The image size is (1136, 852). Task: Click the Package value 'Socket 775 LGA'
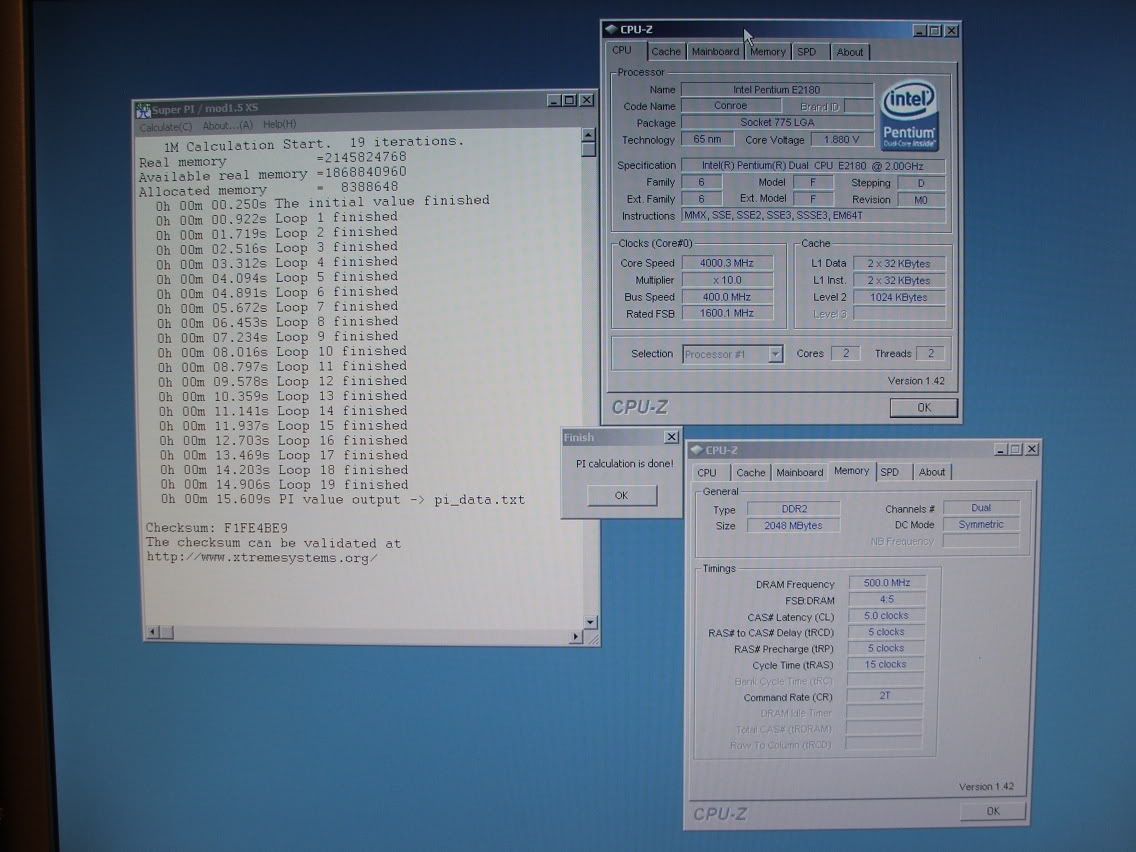click(x=777, y=122)
